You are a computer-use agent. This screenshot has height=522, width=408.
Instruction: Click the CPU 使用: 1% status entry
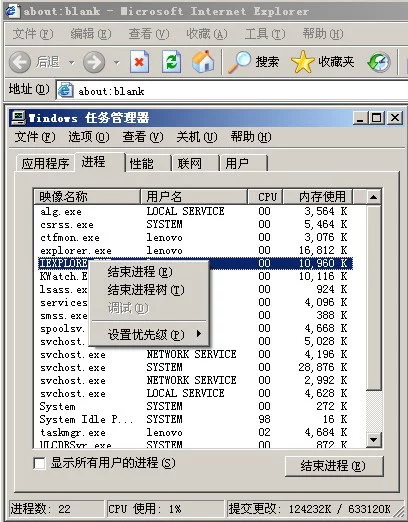[x=165, y=509]
